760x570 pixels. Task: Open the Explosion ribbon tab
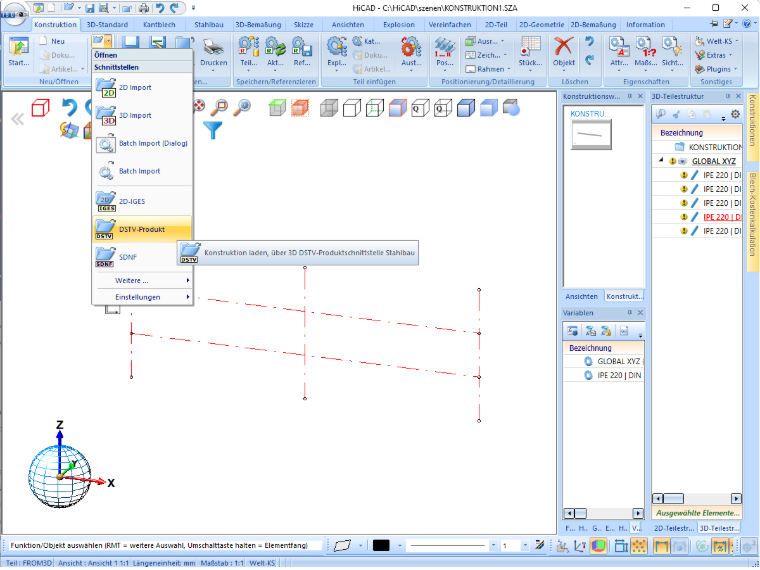(x=399, y=24)
